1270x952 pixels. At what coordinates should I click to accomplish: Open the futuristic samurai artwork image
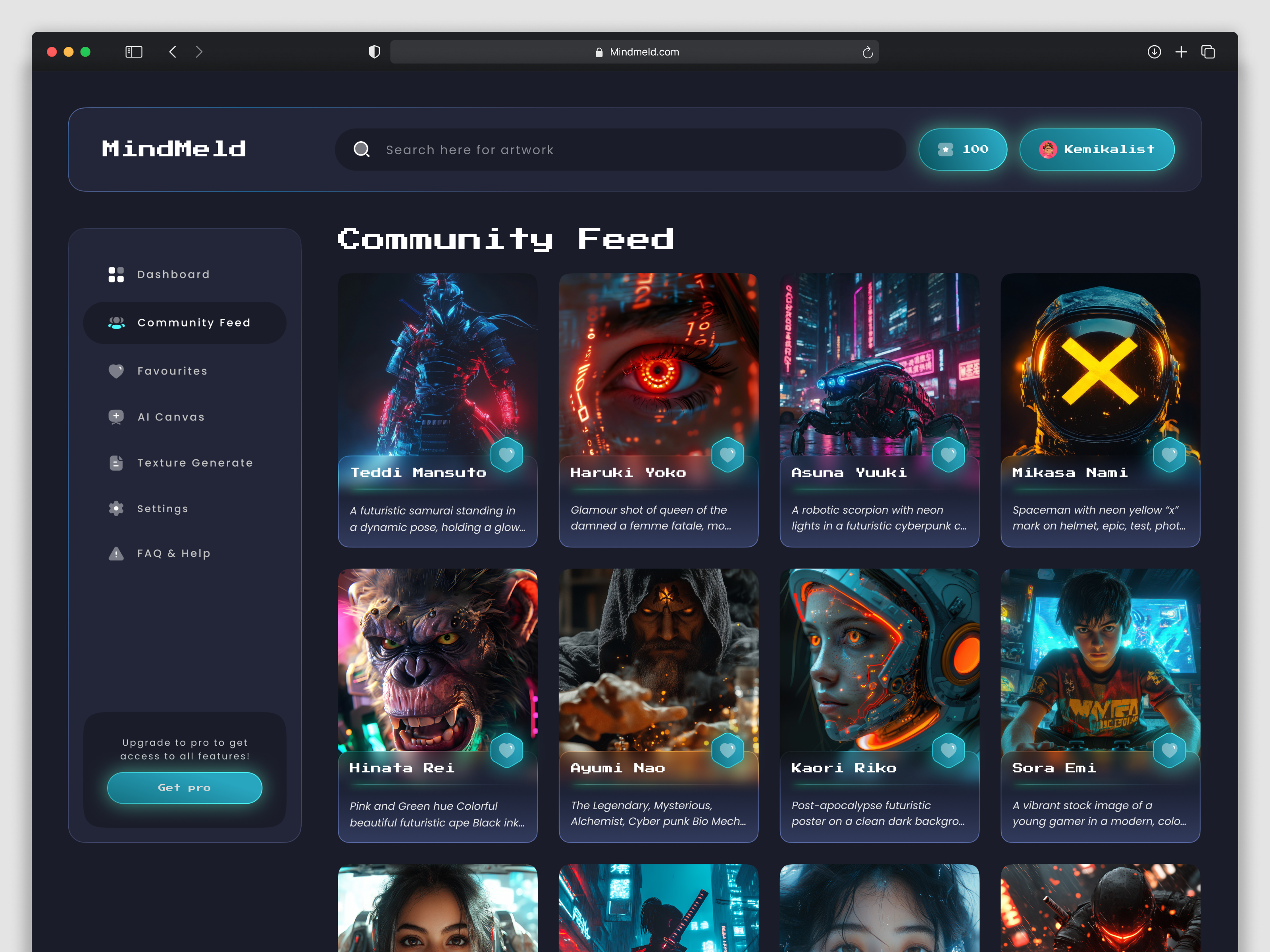(x=437, y=365)
